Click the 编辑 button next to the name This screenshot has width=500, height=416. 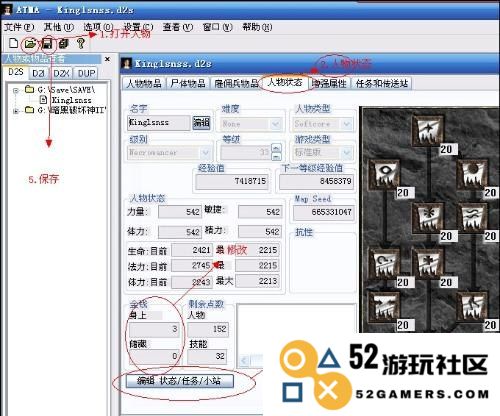(201, 123)
